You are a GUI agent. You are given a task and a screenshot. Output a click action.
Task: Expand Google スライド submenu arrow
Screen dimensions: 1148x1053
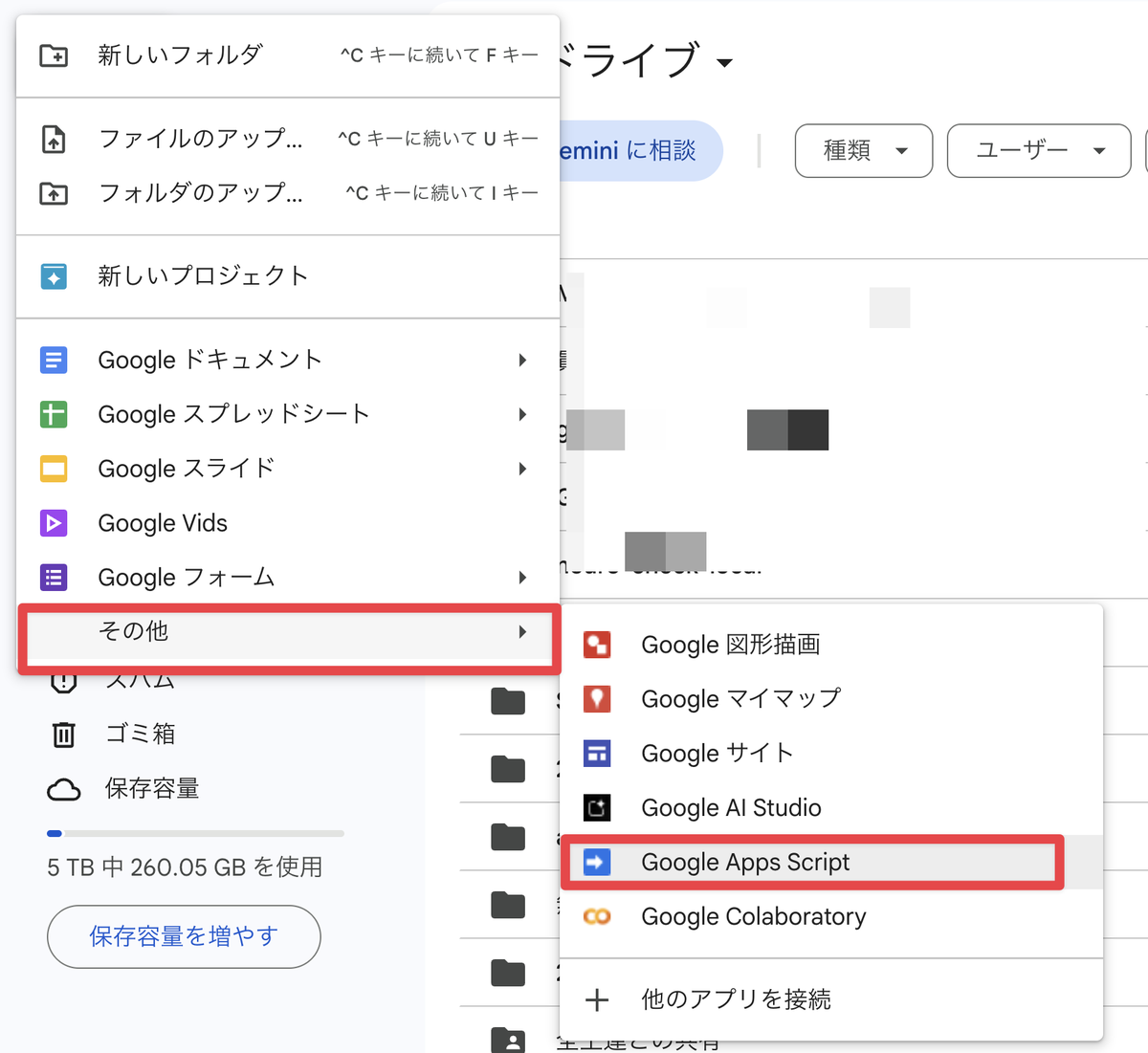coord(522,469)
